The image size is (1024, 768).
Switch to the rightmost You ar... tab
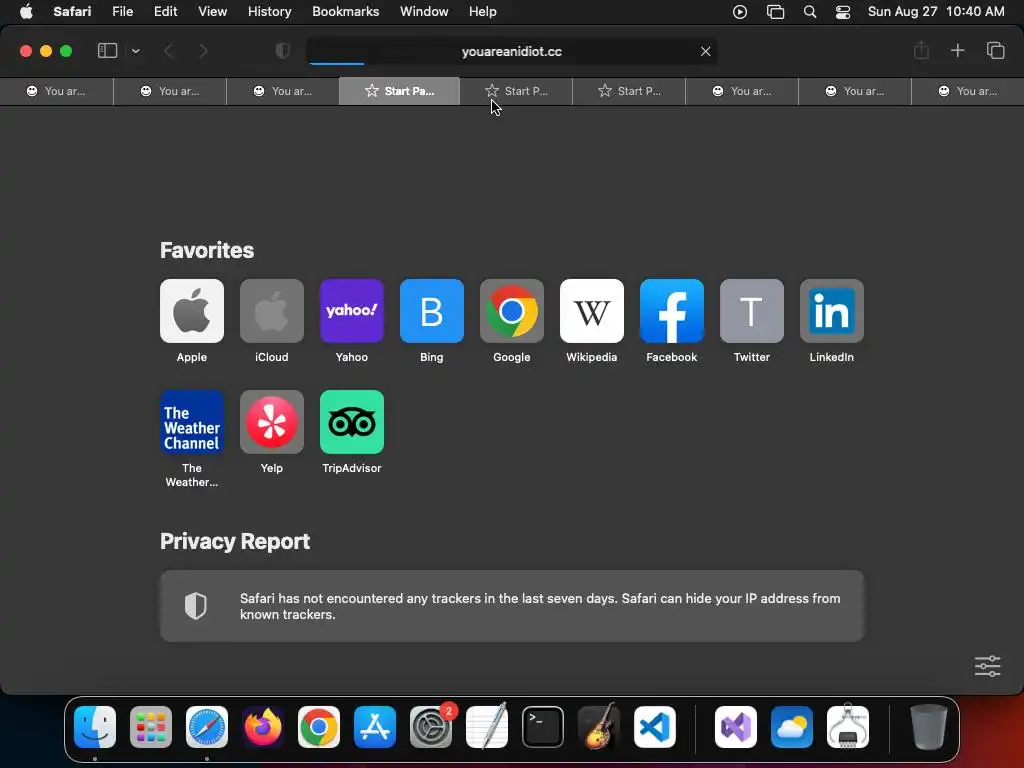(x=967, y=91)
